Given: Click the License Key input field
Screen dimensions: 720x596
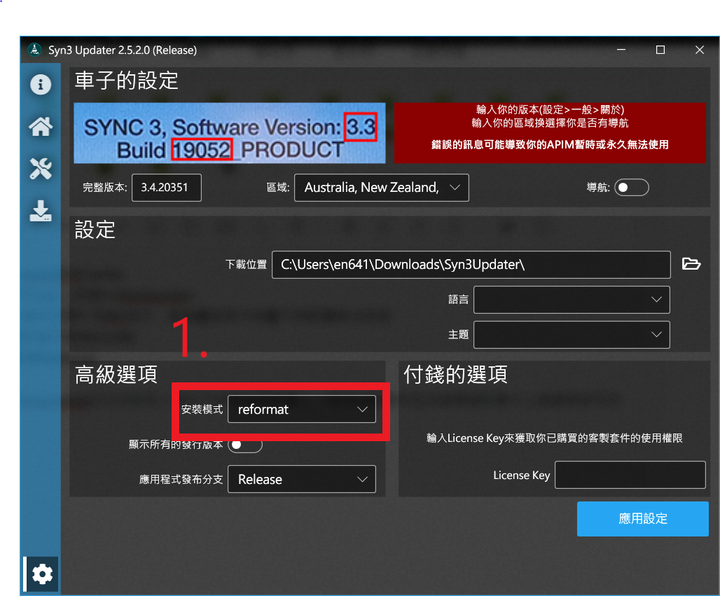Looking at the screenshot, I should click(x=630, y=475).
